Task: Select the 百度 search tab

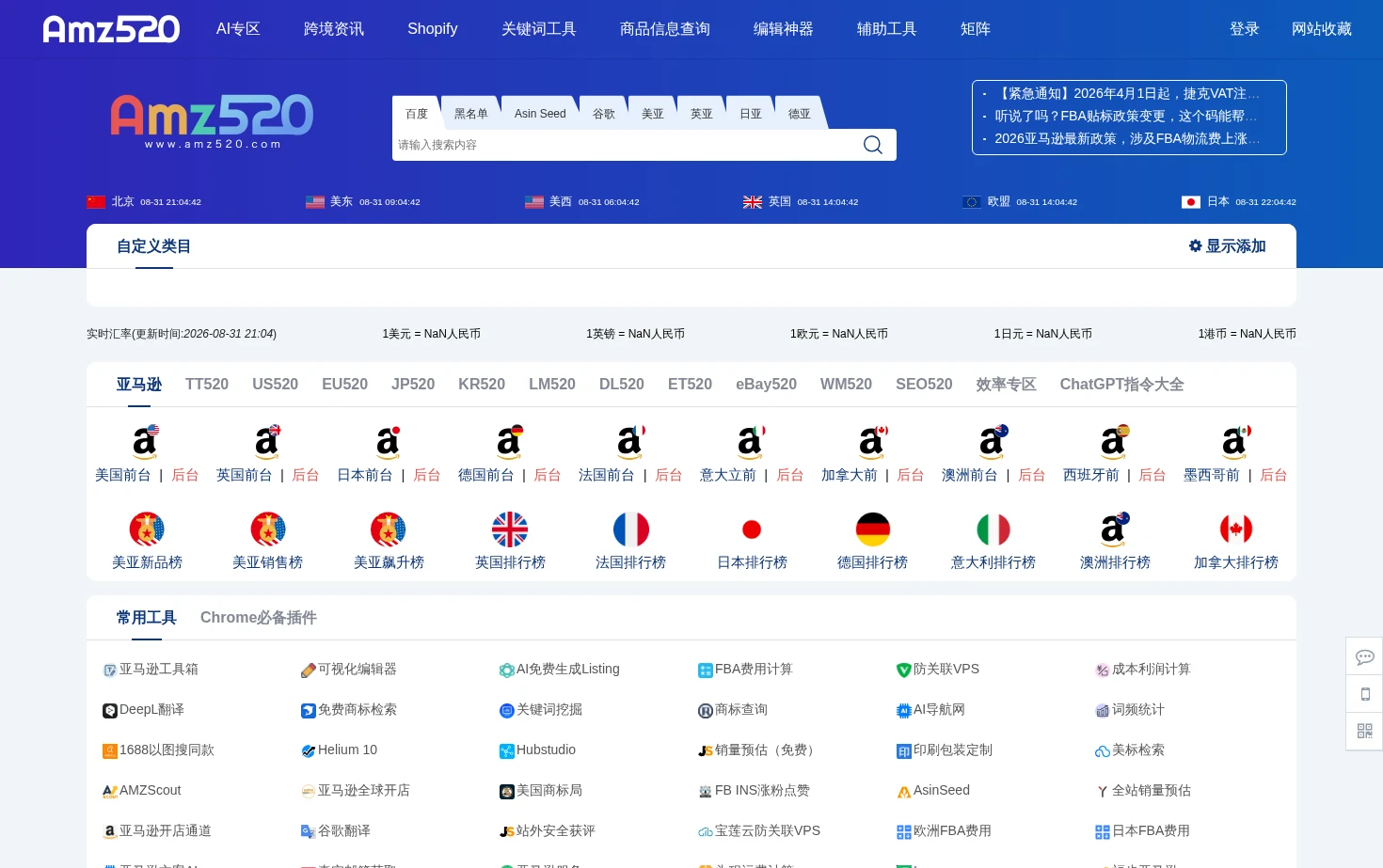Action: coord(417,113)
